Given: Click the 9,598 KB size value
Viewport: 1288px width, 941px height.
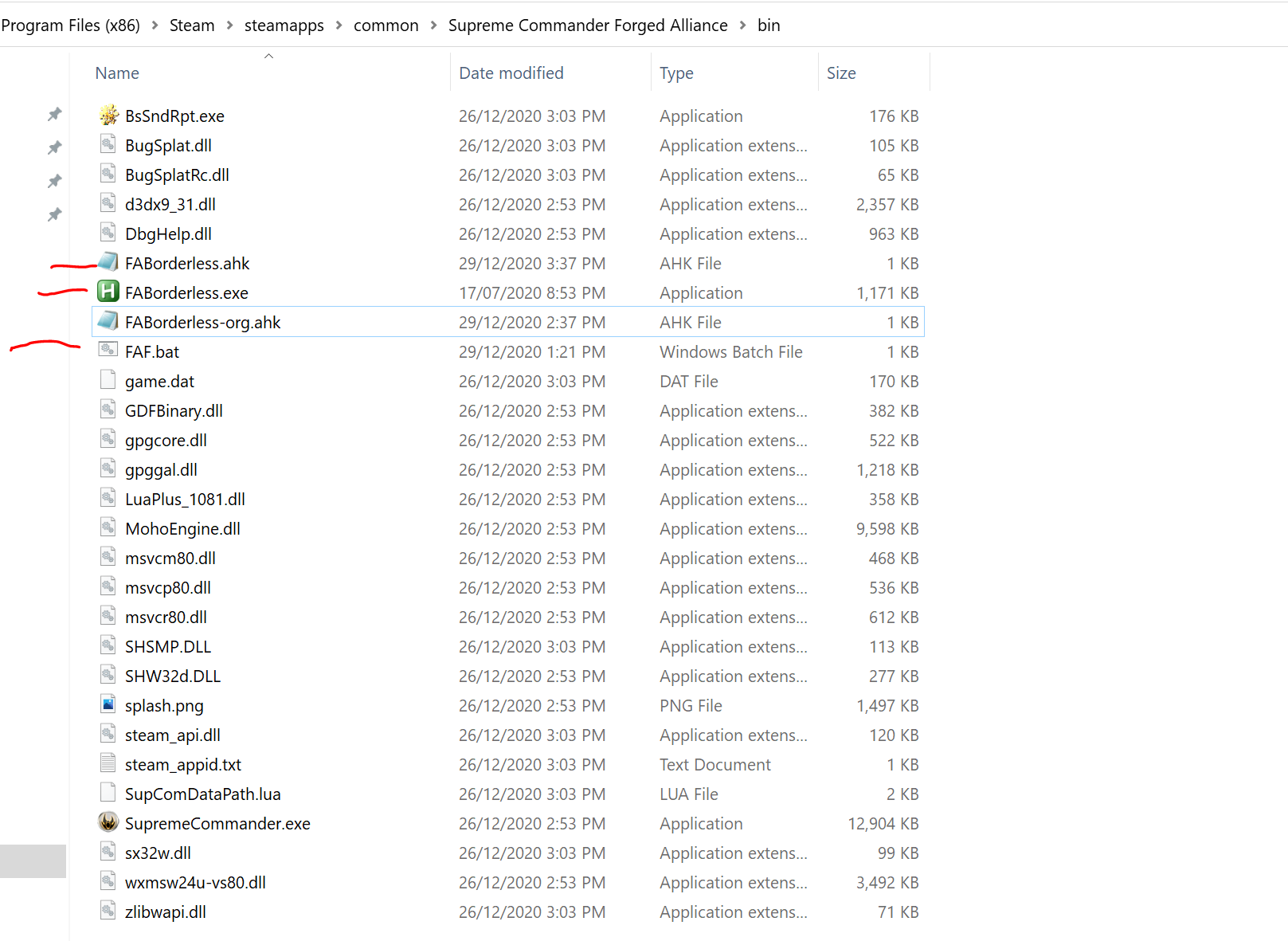Looking at the screenshot, I should (x=887, y=529).
